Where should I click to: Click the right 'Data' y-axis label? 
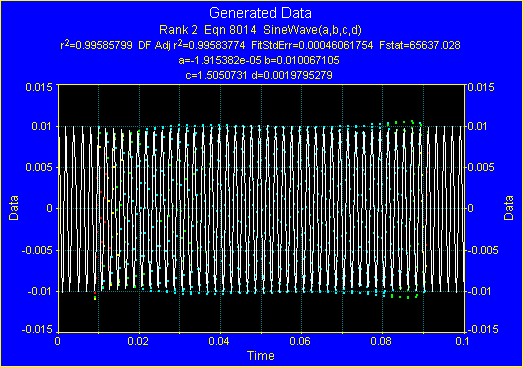pyautogui.click(x=509, y=208)
